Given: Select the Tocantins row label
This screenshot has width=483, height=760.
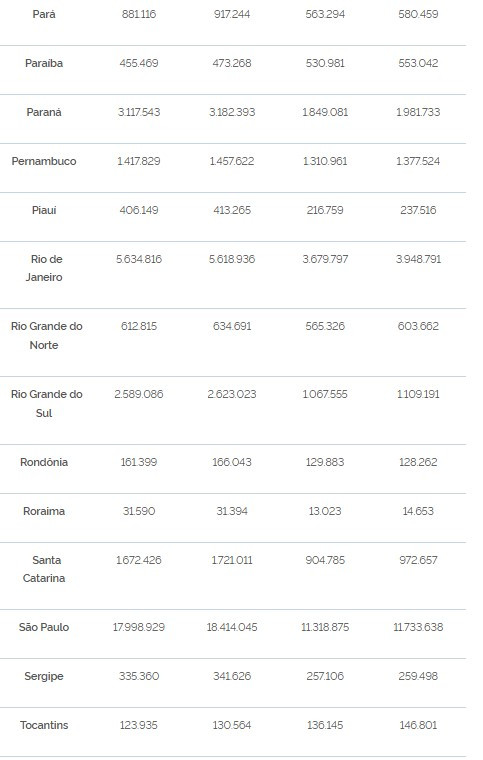Looking at the screenshot, I should click(x=44, y=725).
